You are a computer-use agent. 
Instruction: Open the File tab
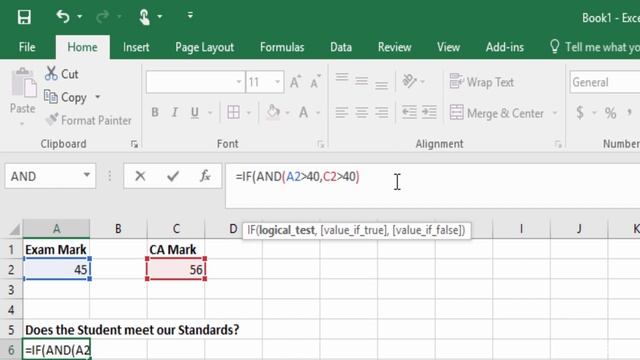click(x=27, y=47)
